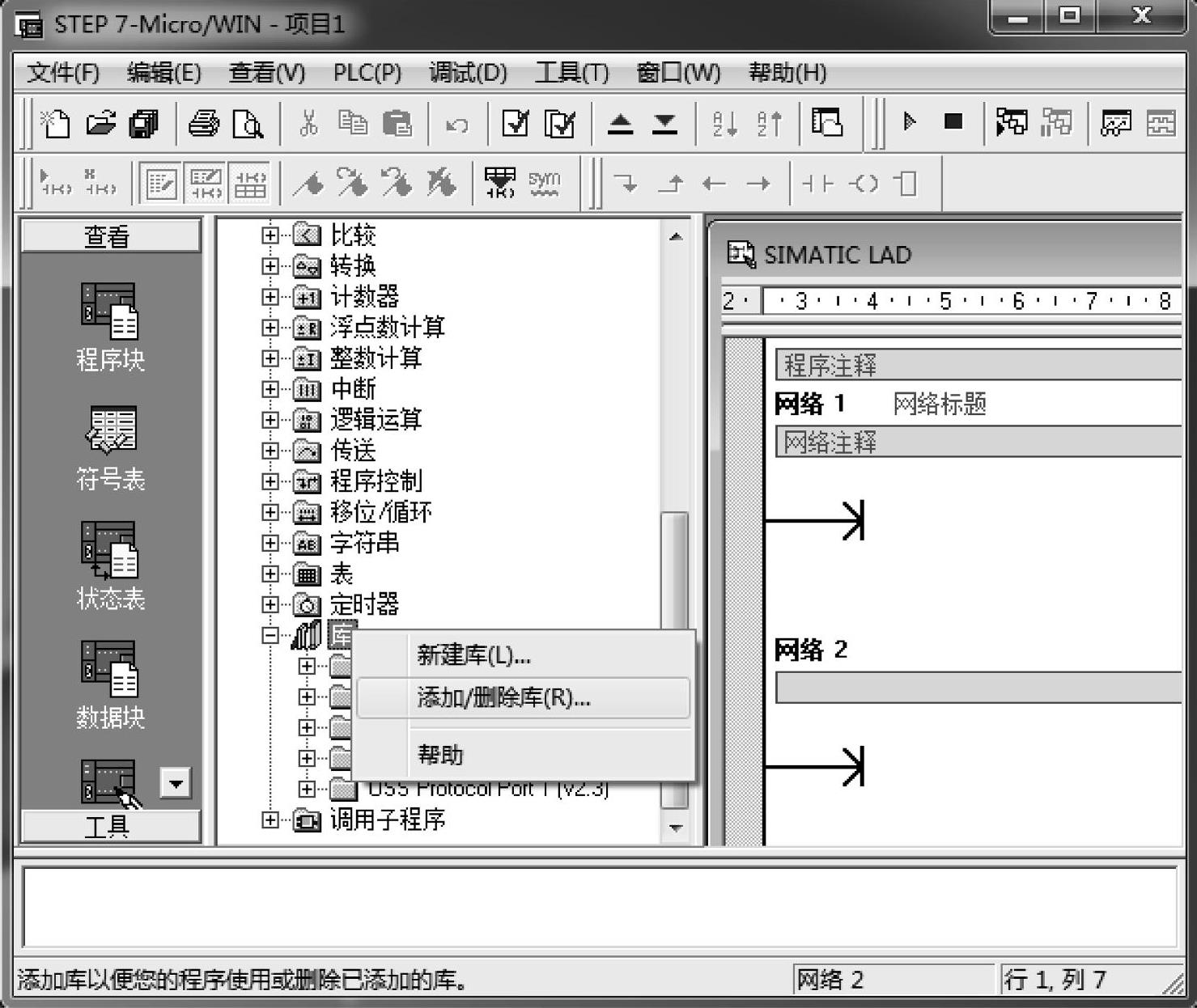The image size is (1197, 1008).
Task: Click the Download to PLC icon
Action: pos(665,124)
